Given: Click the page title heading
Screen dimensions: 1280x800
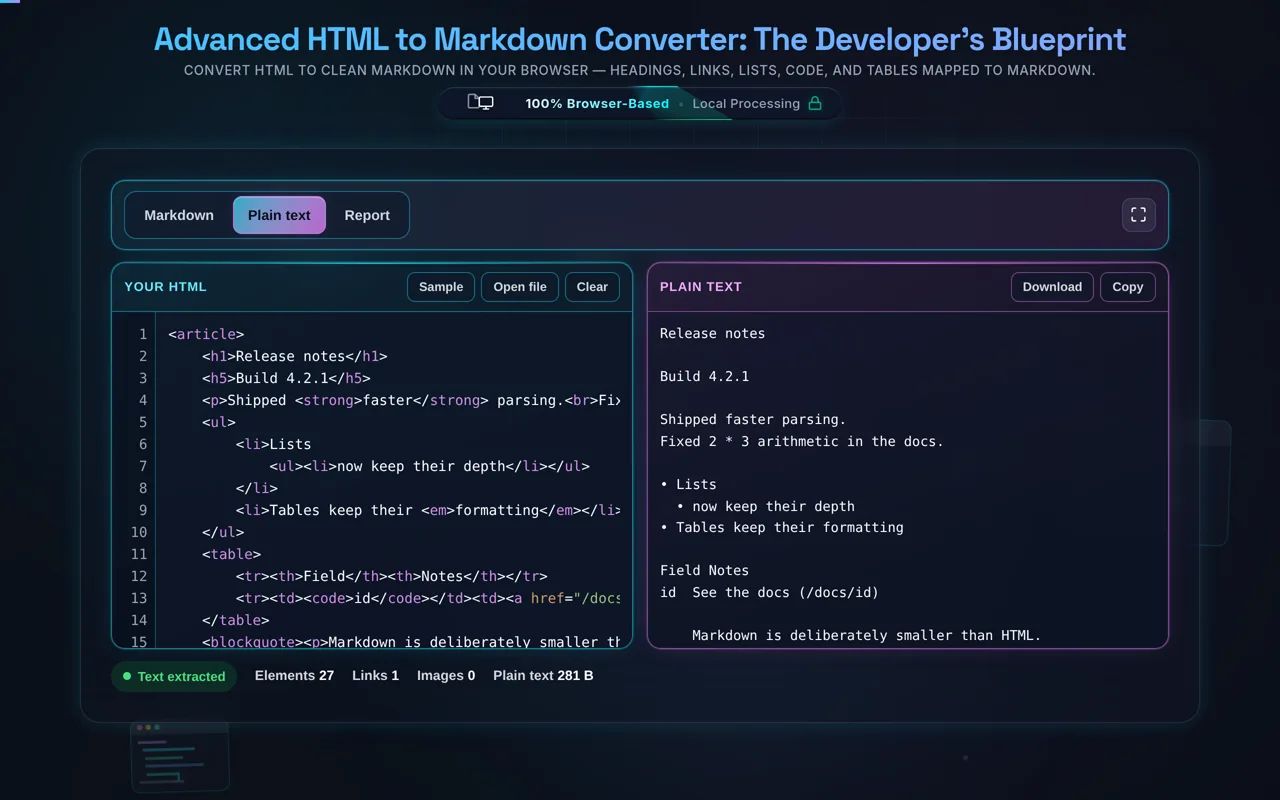Looking at the screenshot, I should pyautogui.click(x=640, y=39).
